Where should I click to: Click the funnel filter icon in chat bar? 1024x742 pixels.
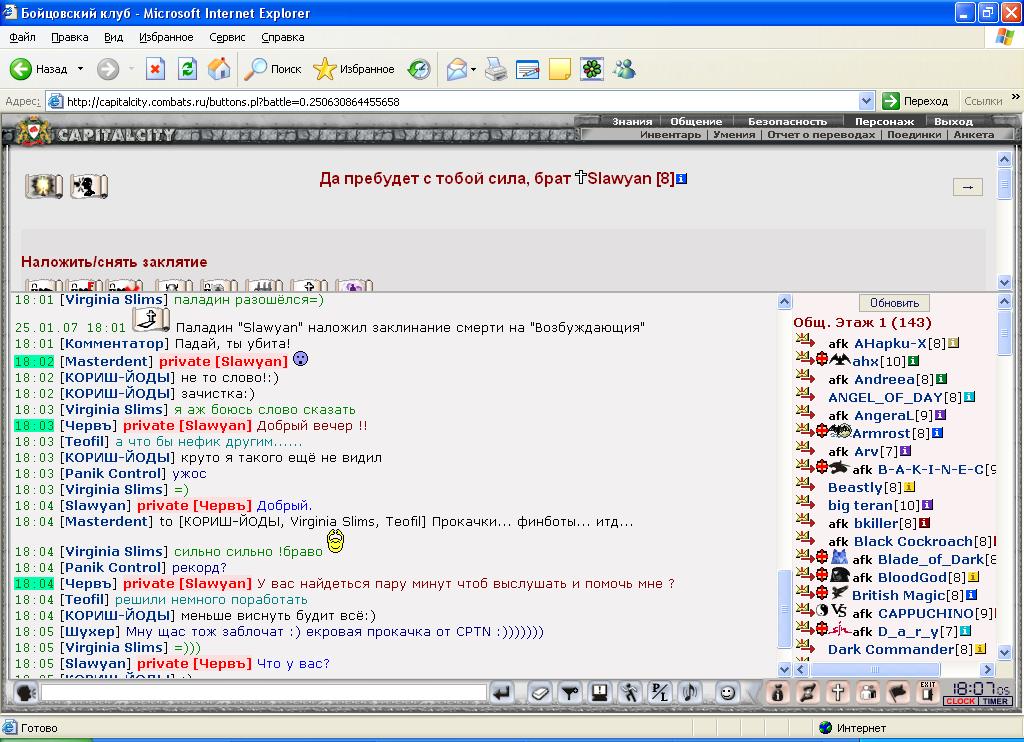(x=569, y=692)
